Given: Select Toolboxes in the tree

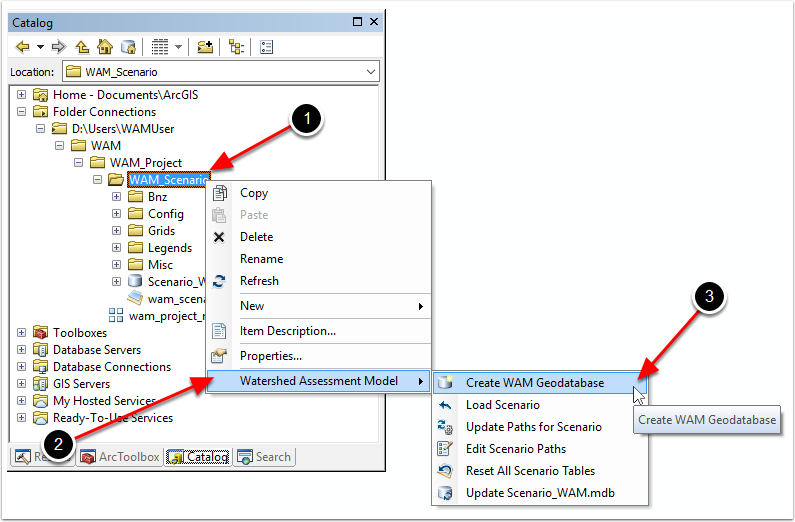Looking at the screenshot, I should [80, 333].
